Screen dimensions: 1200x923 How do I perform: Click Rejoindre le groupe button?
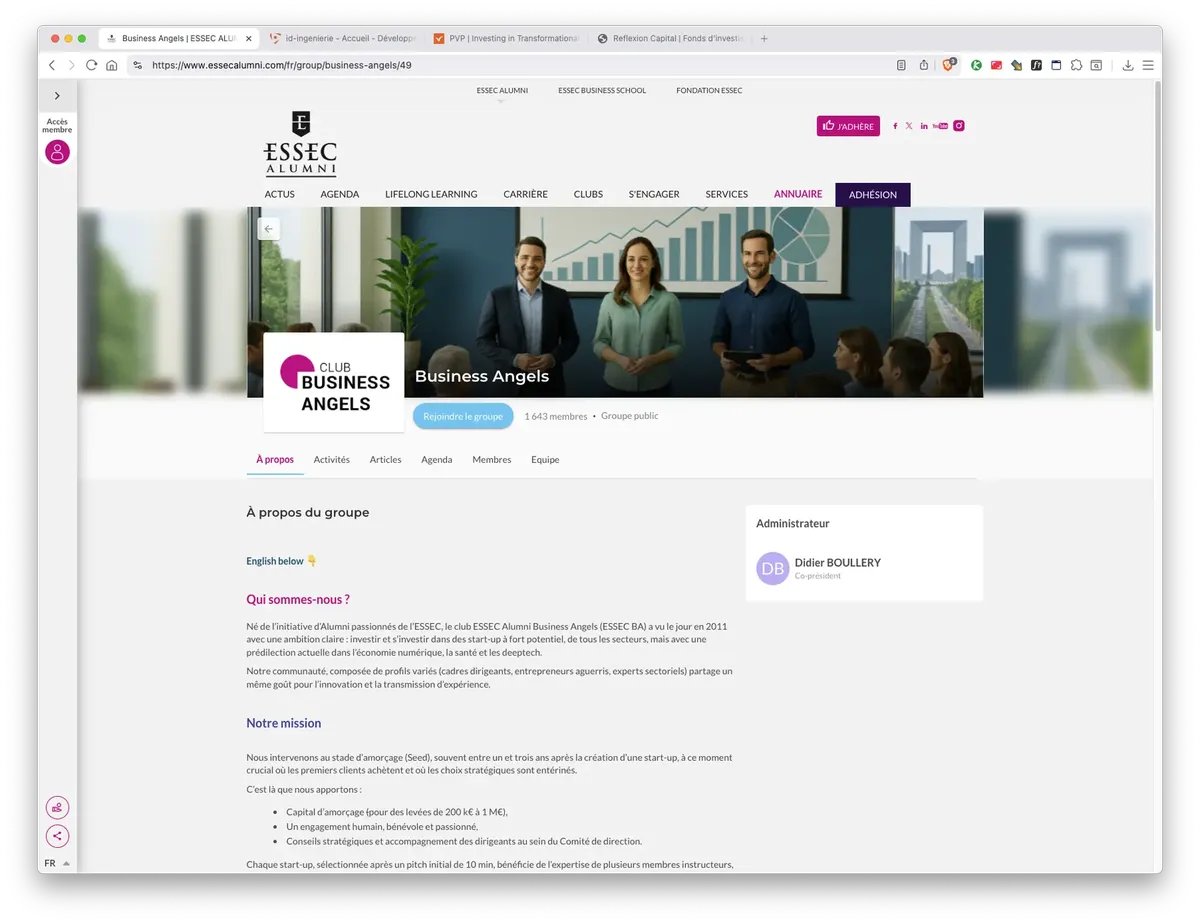click(463, 416)
